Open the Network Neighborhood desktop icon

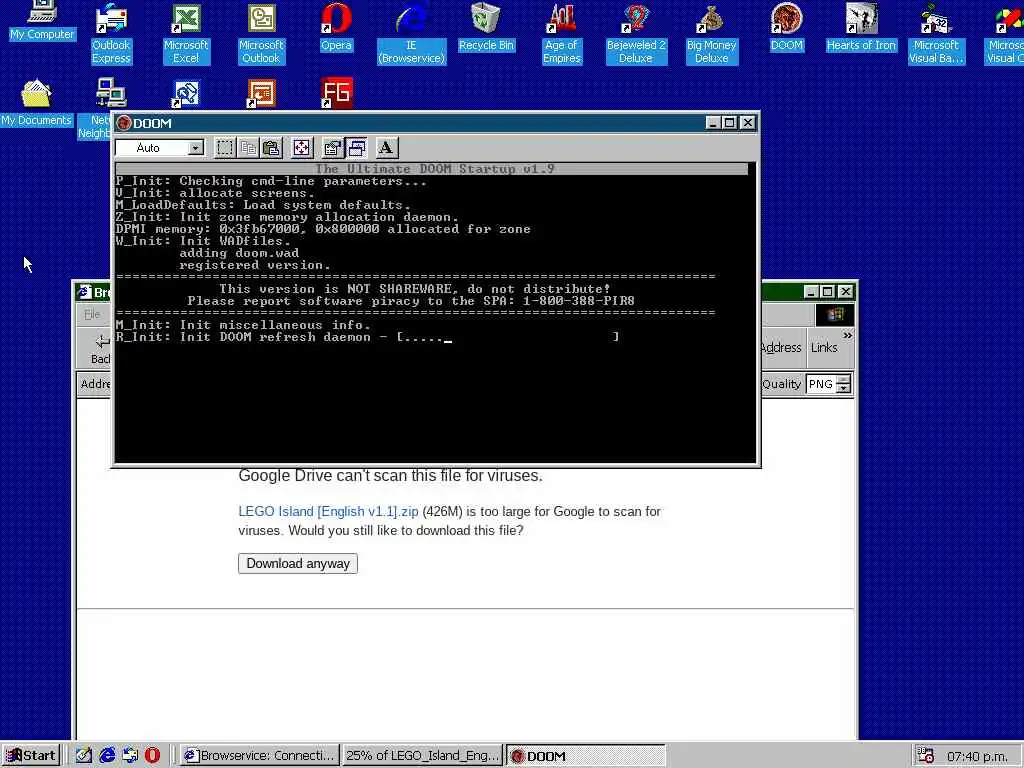click(x=95, y=109)
